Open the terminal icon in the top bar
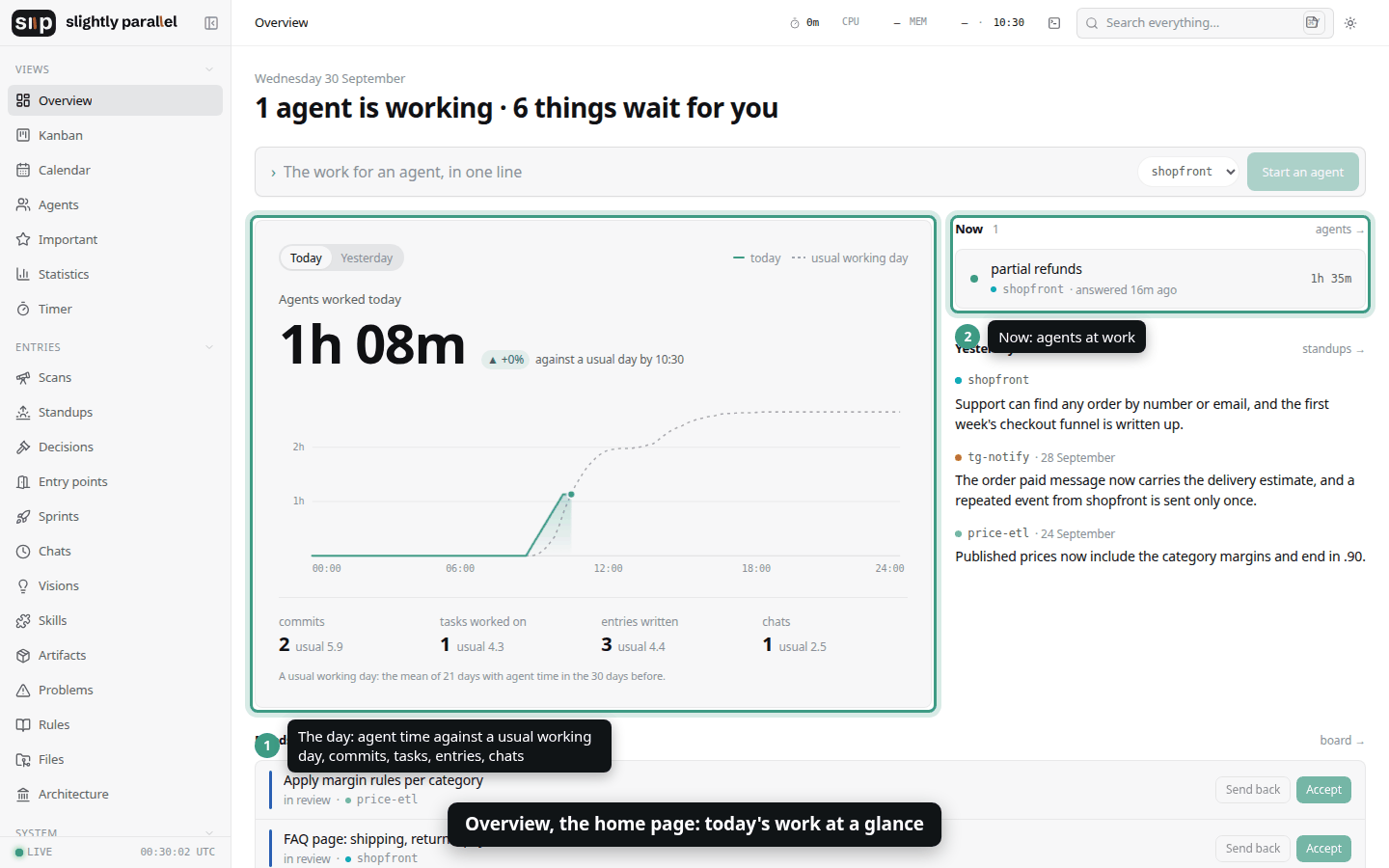Viewport: 1389px width, 868px height. [1054, 23]
